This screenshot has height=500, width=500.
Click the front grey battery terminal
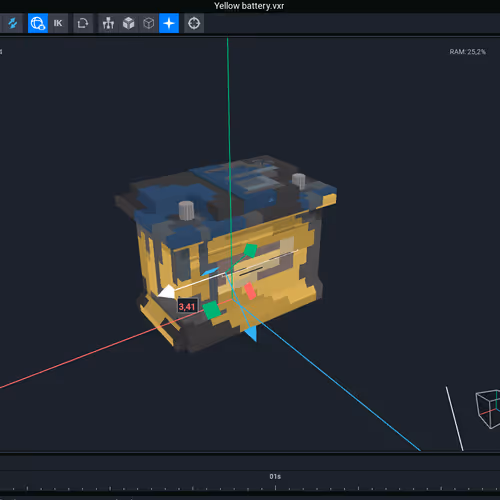click(x=186, y=211)
